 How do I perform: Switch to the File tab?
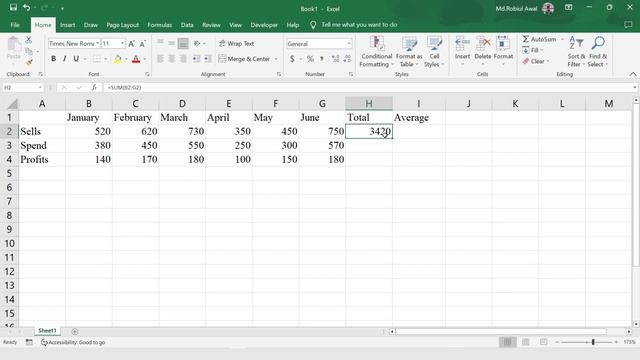pos(15,25)
